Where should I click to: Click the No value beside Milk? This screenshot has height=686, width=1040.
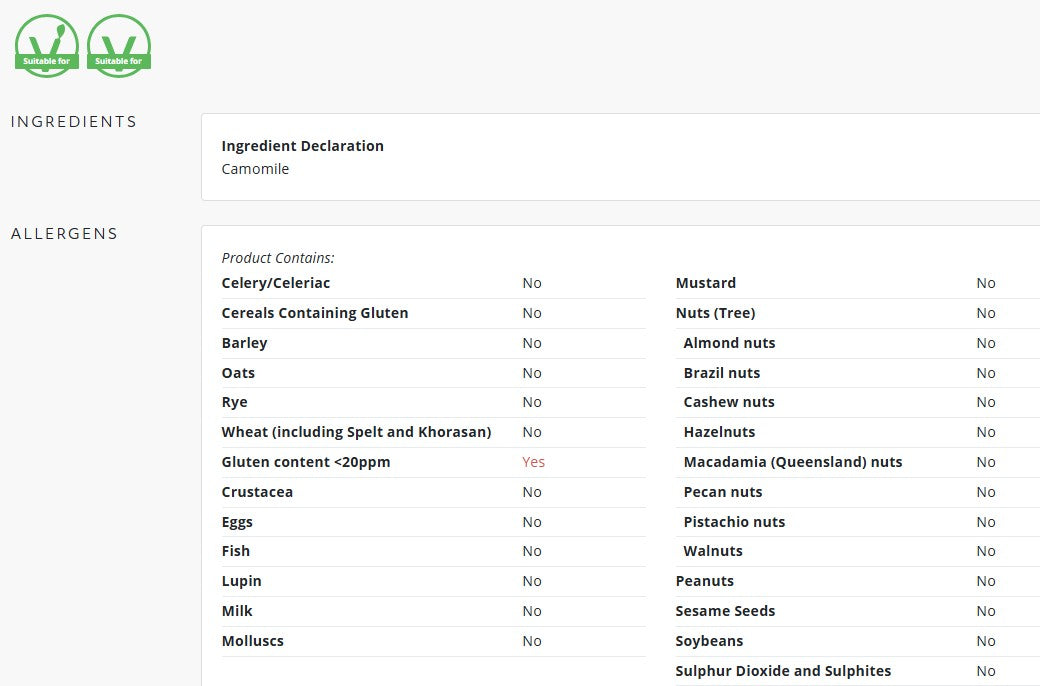(x=531, y=611)
